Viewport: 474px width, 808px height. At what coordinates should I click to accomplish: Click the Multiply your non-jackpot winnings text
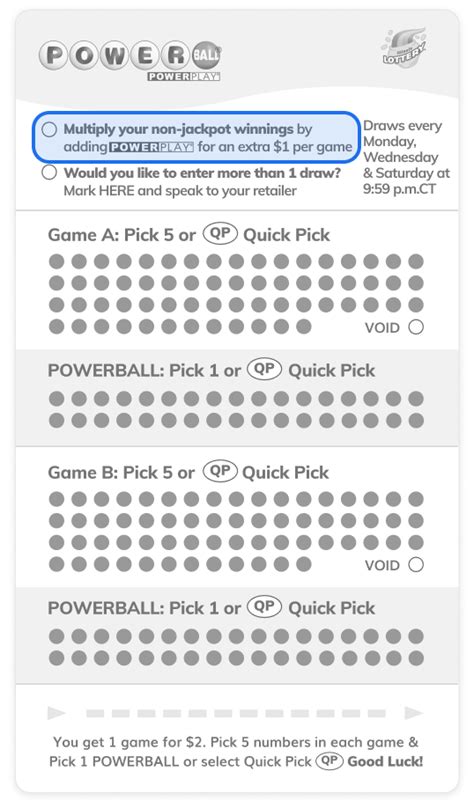(178, 129)
